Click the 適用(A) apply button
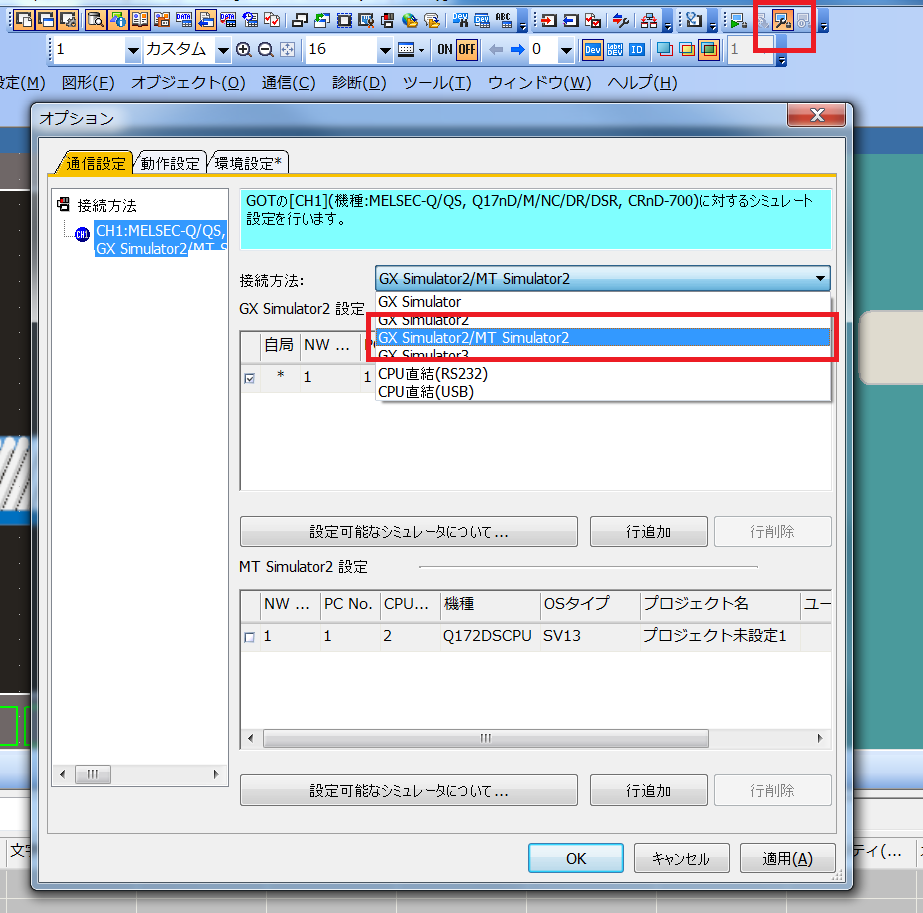 pyautogui.click(x=787, y=858)
